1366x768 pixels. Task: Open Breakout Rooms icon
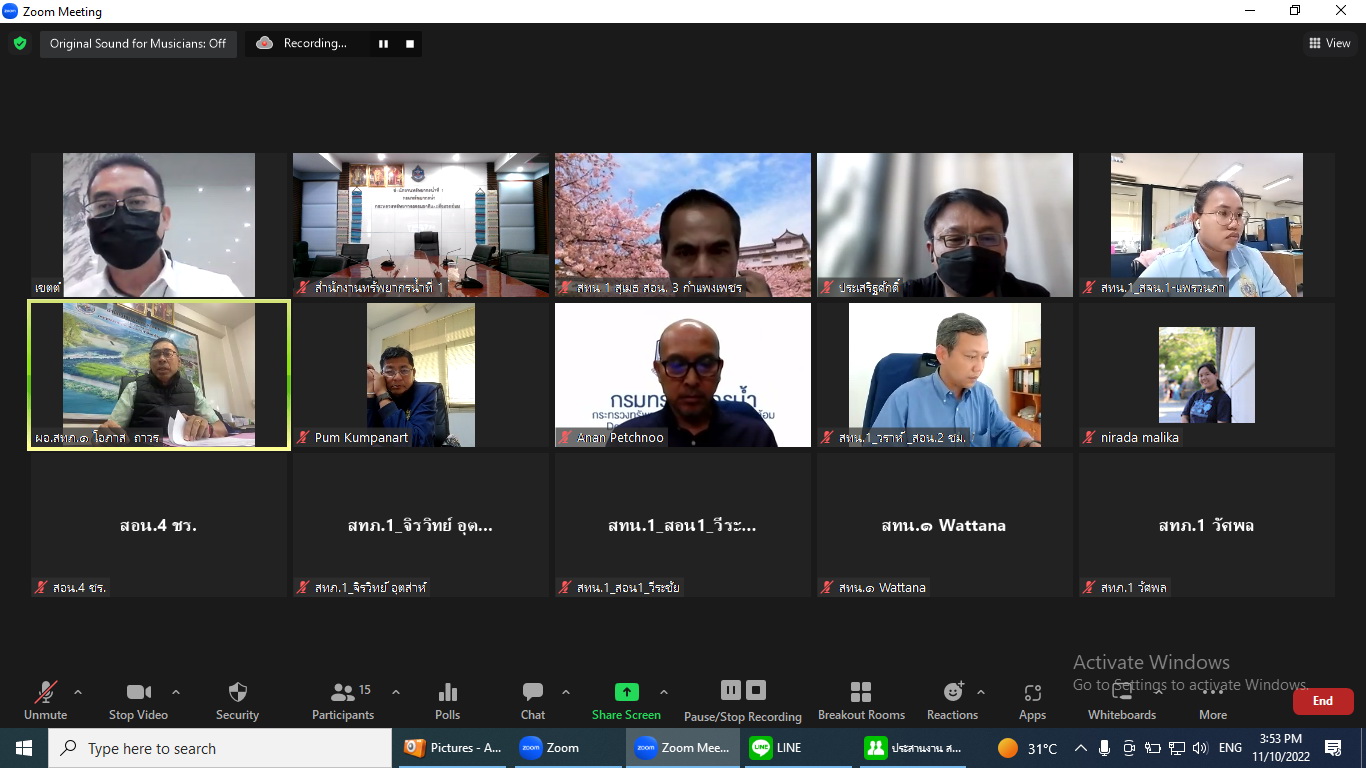pyautogui.click(x=860, y=692)
